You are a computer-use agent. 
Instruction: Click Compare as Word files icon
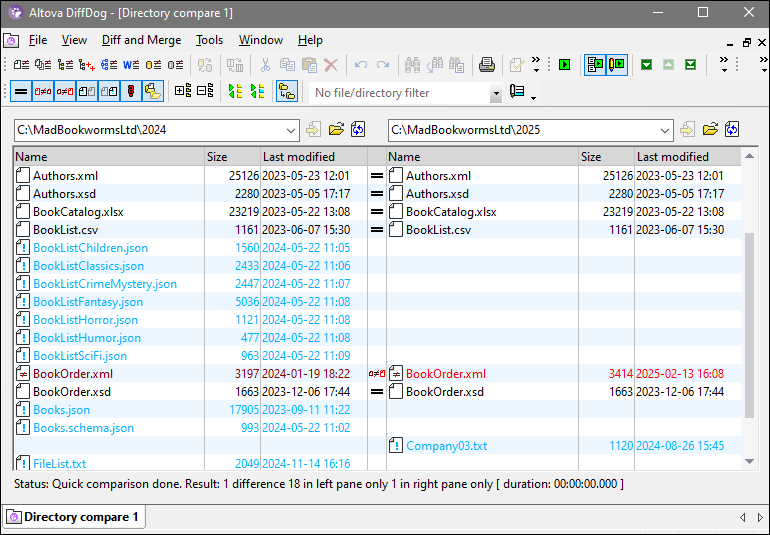click(x=130, y=65)
